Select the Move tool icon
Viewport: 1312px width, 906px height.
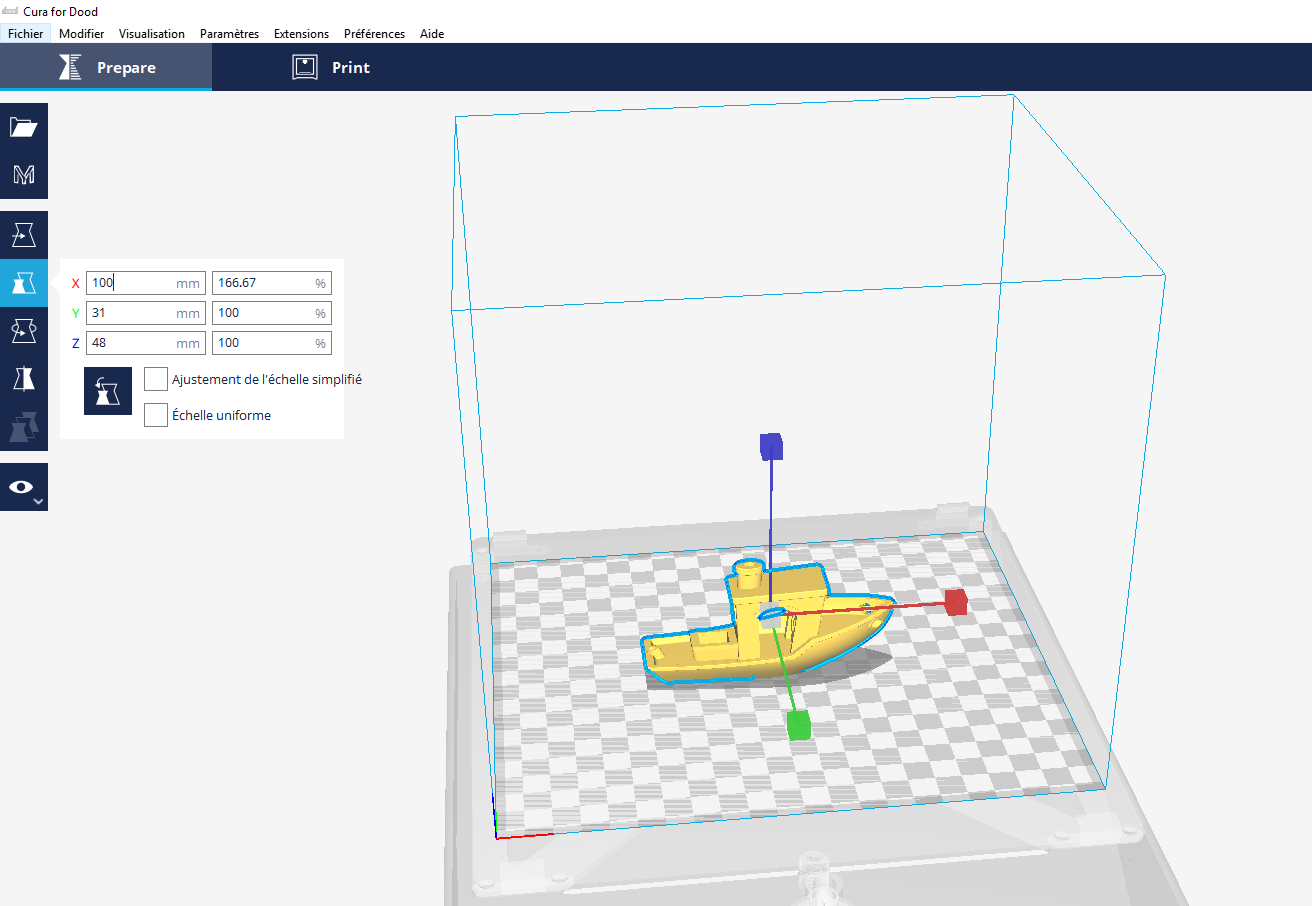[x=24, y=235]
